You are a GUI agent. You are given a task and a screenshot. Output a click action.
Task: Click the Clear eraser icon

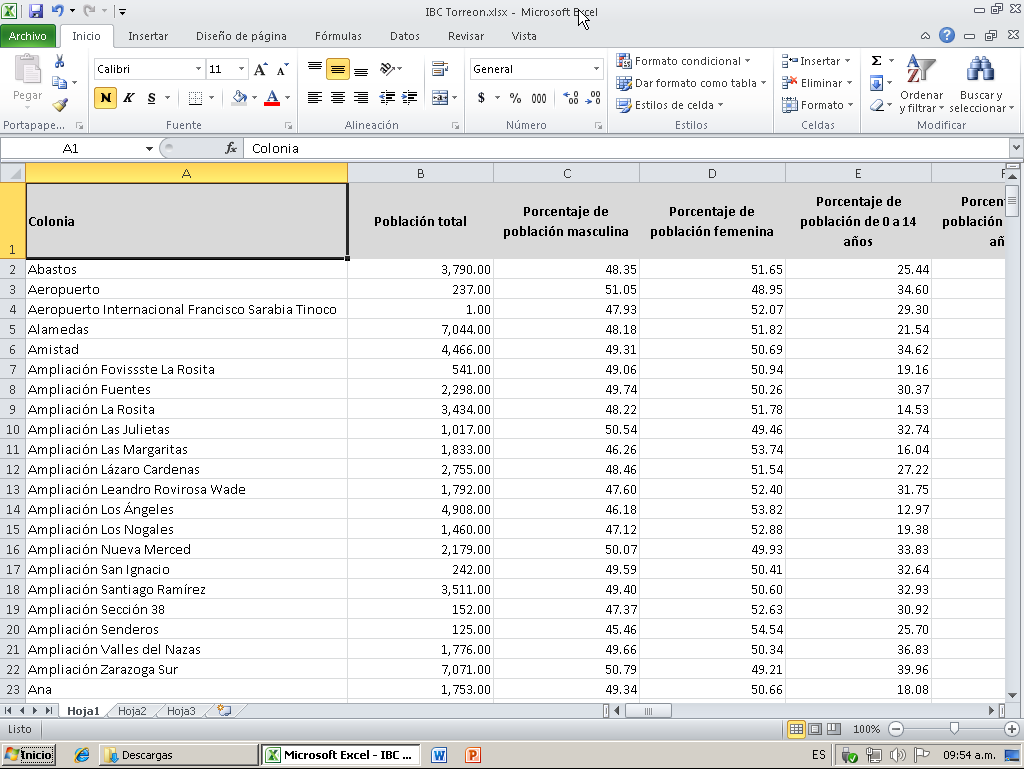(x=876, y=105)
